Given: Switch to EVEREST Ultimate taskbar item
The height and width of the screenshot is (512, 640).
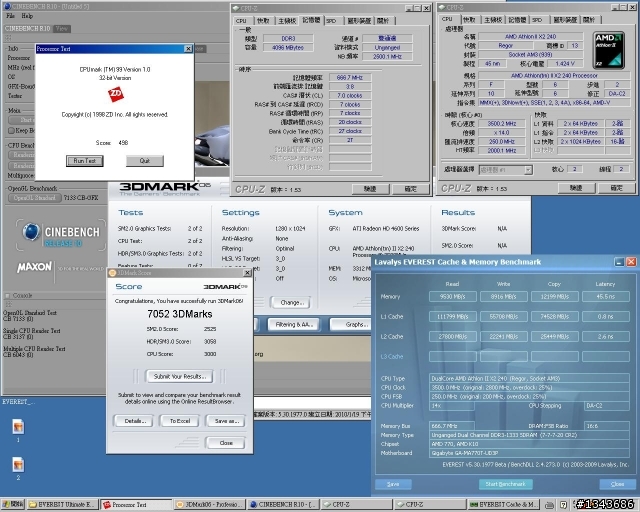Looking at the screenshot, I should point(63,504).
